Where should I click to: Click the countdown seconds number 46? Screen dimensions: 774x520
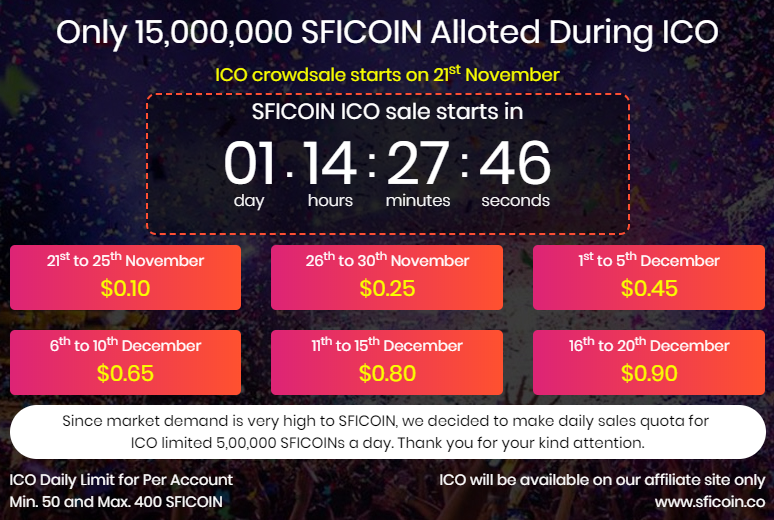click(x=515, y=163)
